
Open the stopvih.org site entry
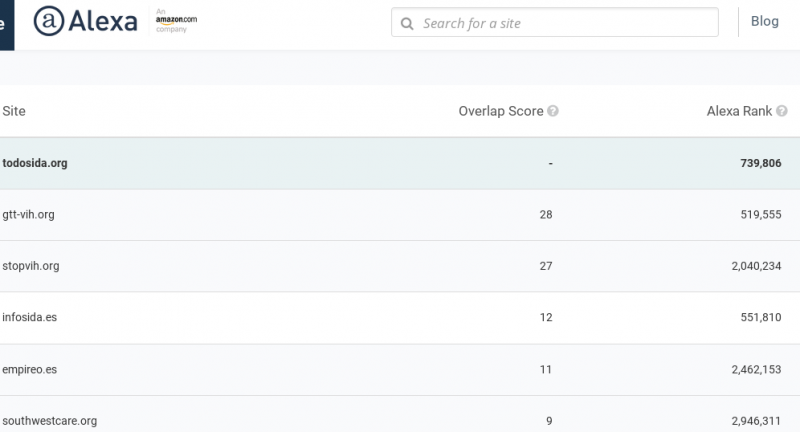click(x=31, y=266)
